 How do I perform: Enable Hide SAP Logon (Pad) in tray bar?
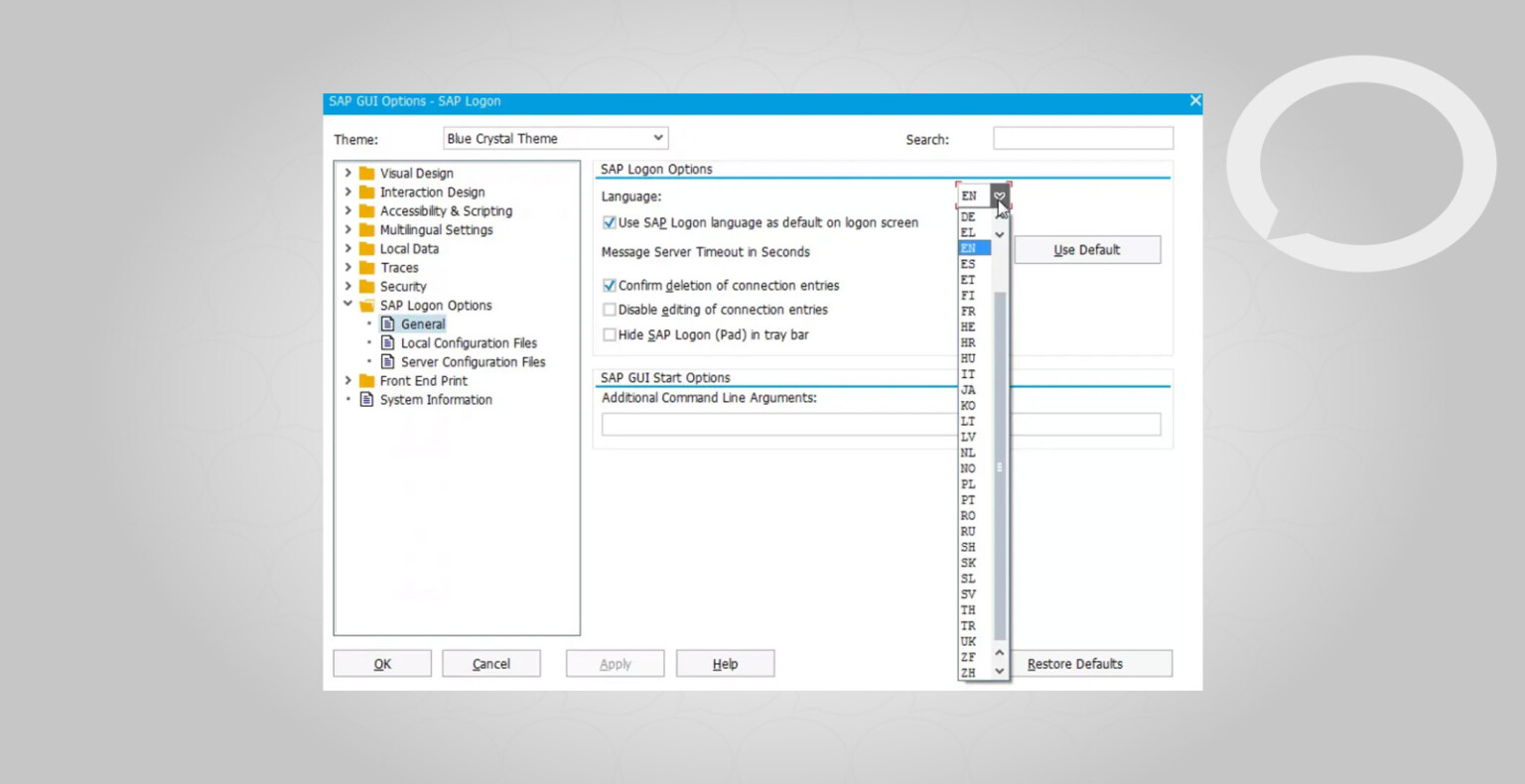(x=610, y=334)
